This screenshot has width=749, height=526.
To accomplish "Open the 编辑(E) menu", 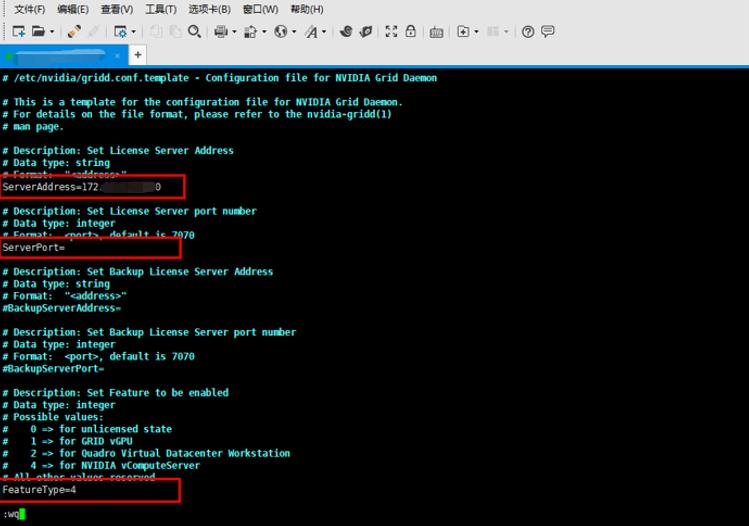I will (73, 9).
